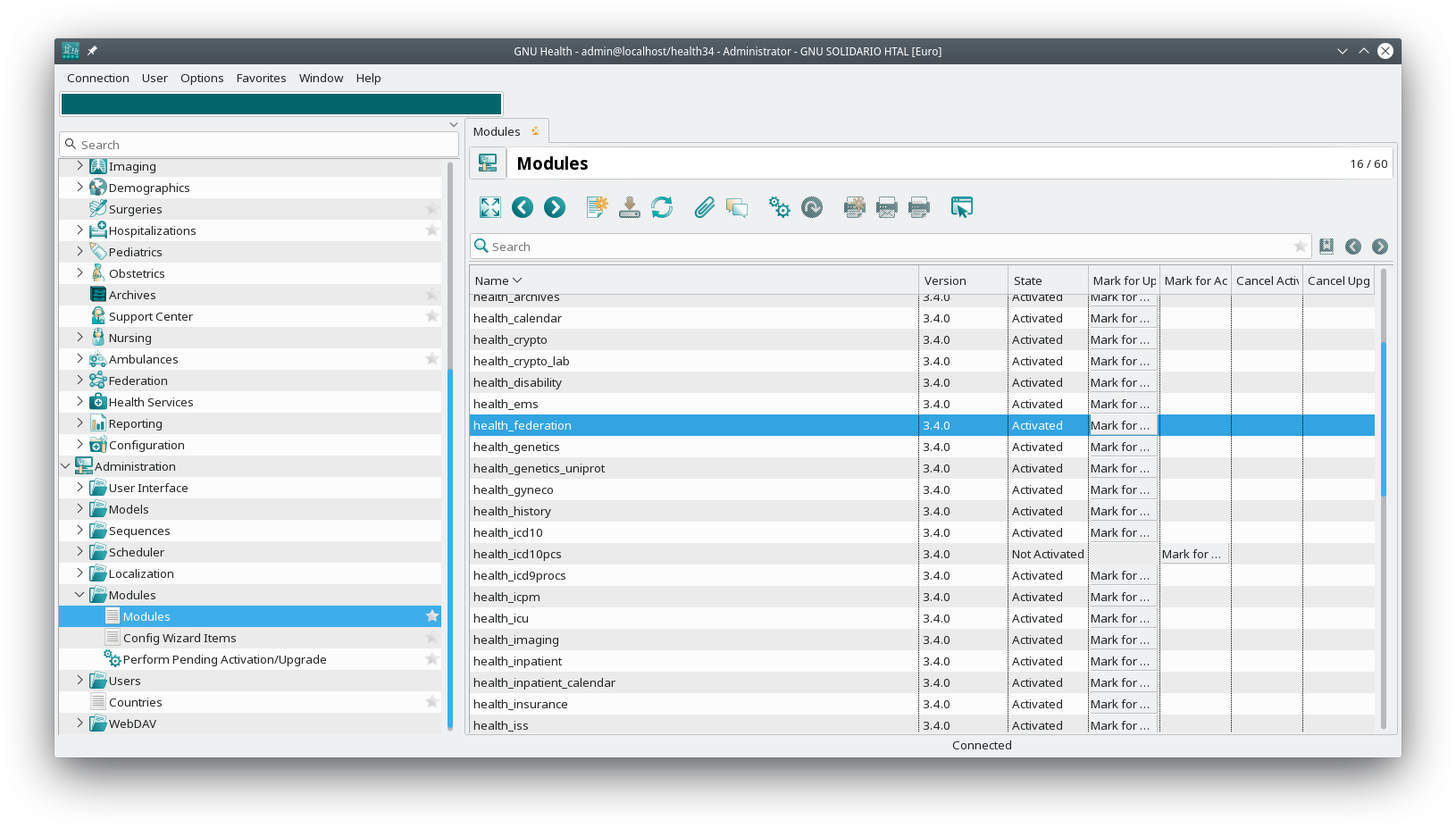Collapse the Modules folder node

coord(79,595)
